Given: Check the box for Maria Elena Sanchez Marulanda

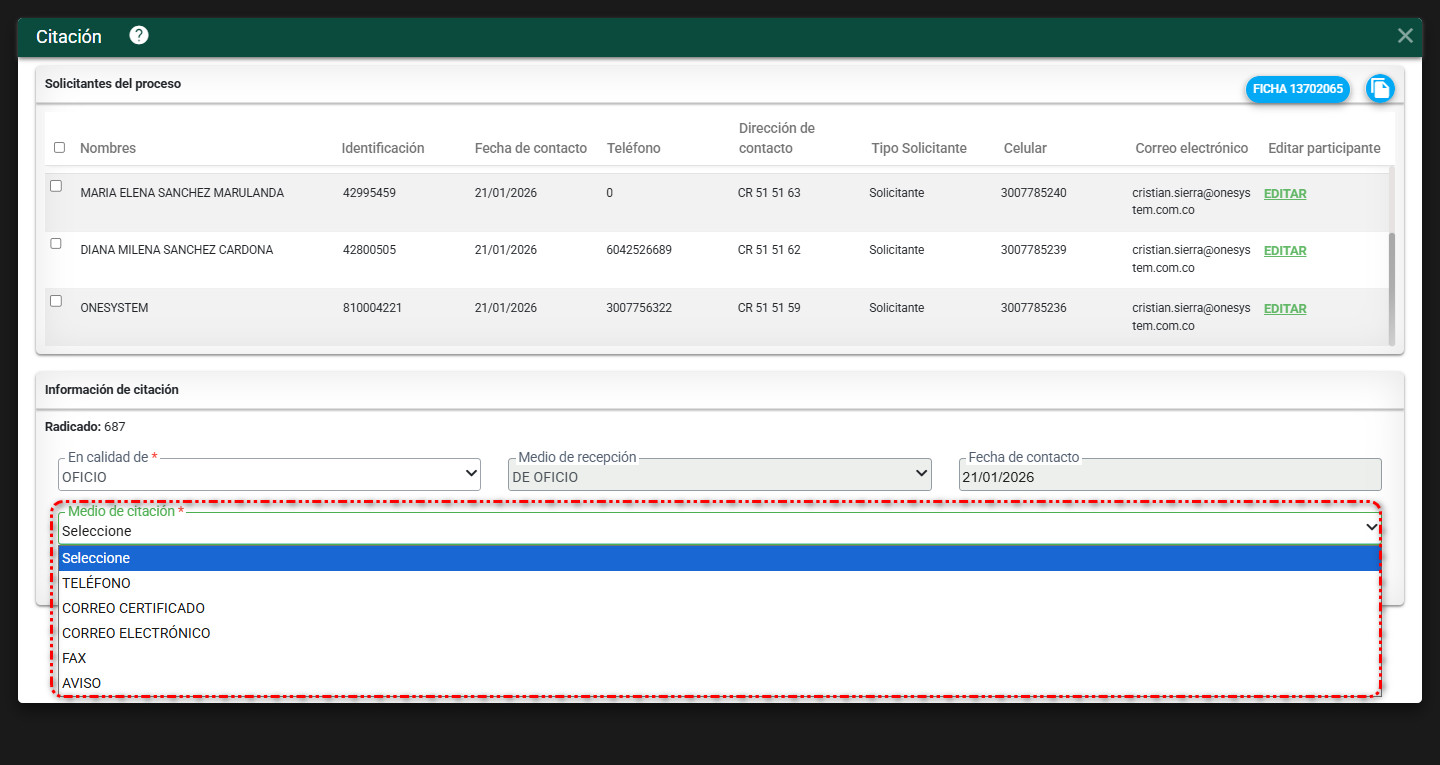Looking at the screenshot, I should point(56,186).
